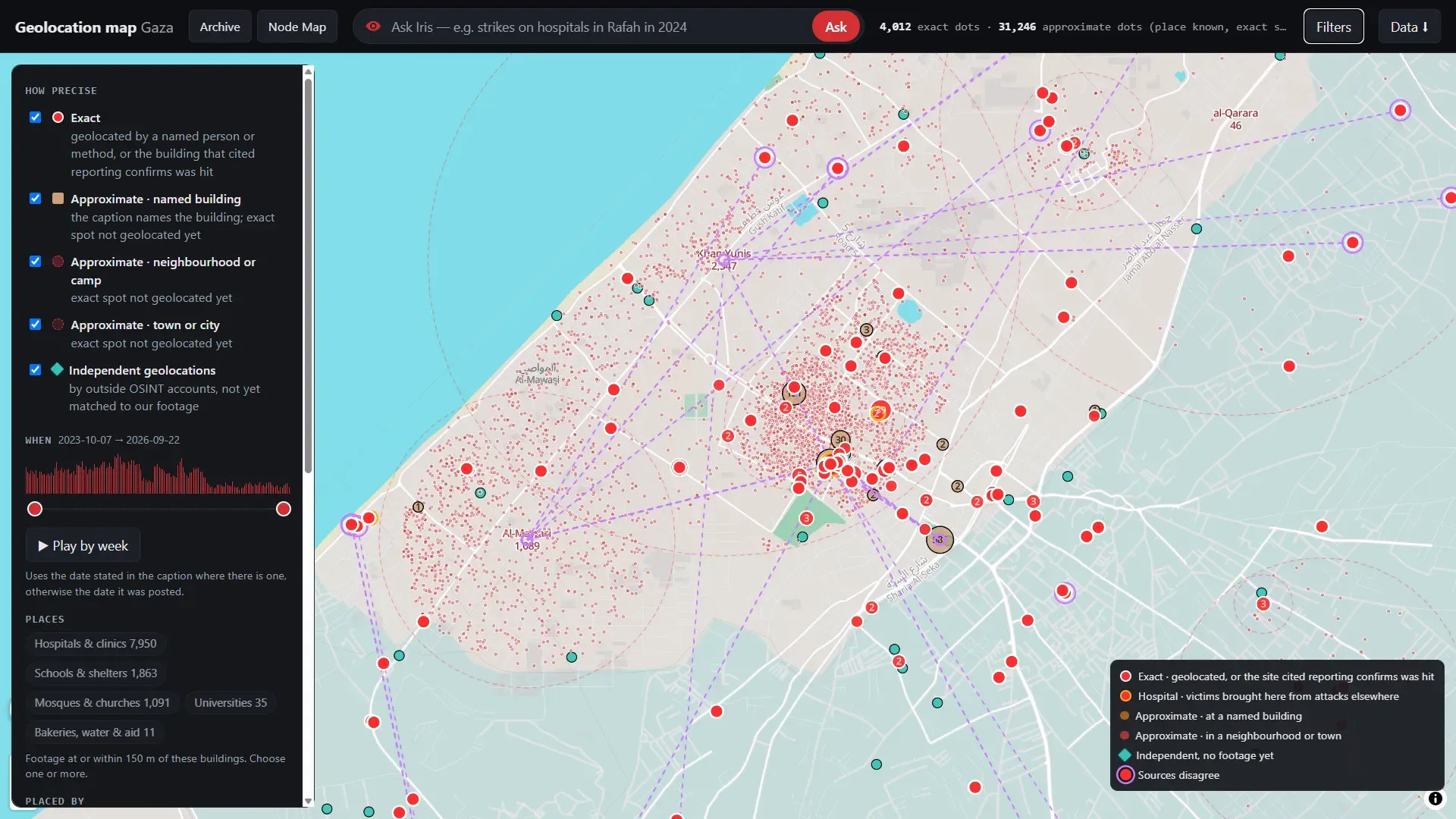Select the Hospitals & clinics 7,950 chip
Screen dimensions: 1456x819
click(96, 644)
